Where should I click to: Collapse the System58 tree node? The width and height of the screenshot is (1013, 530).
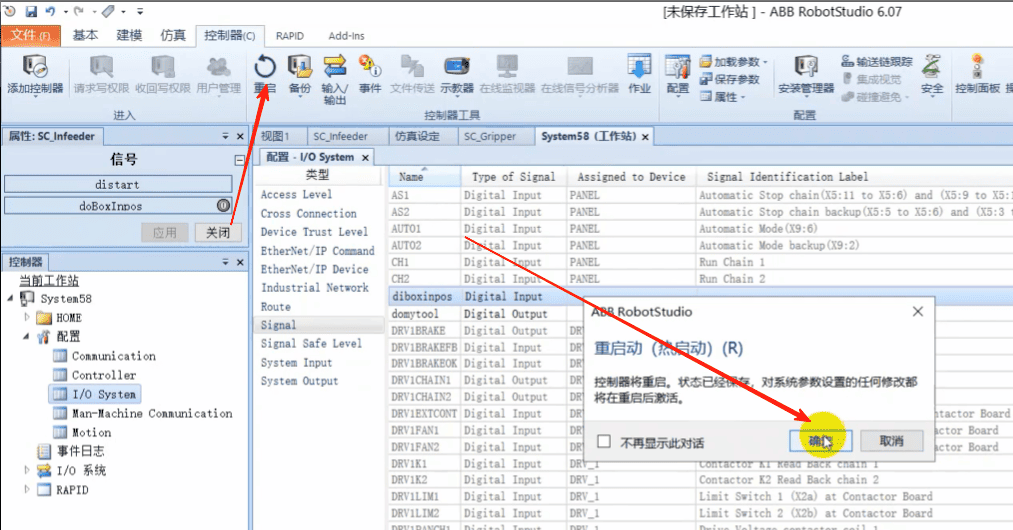tap(10, 299)
